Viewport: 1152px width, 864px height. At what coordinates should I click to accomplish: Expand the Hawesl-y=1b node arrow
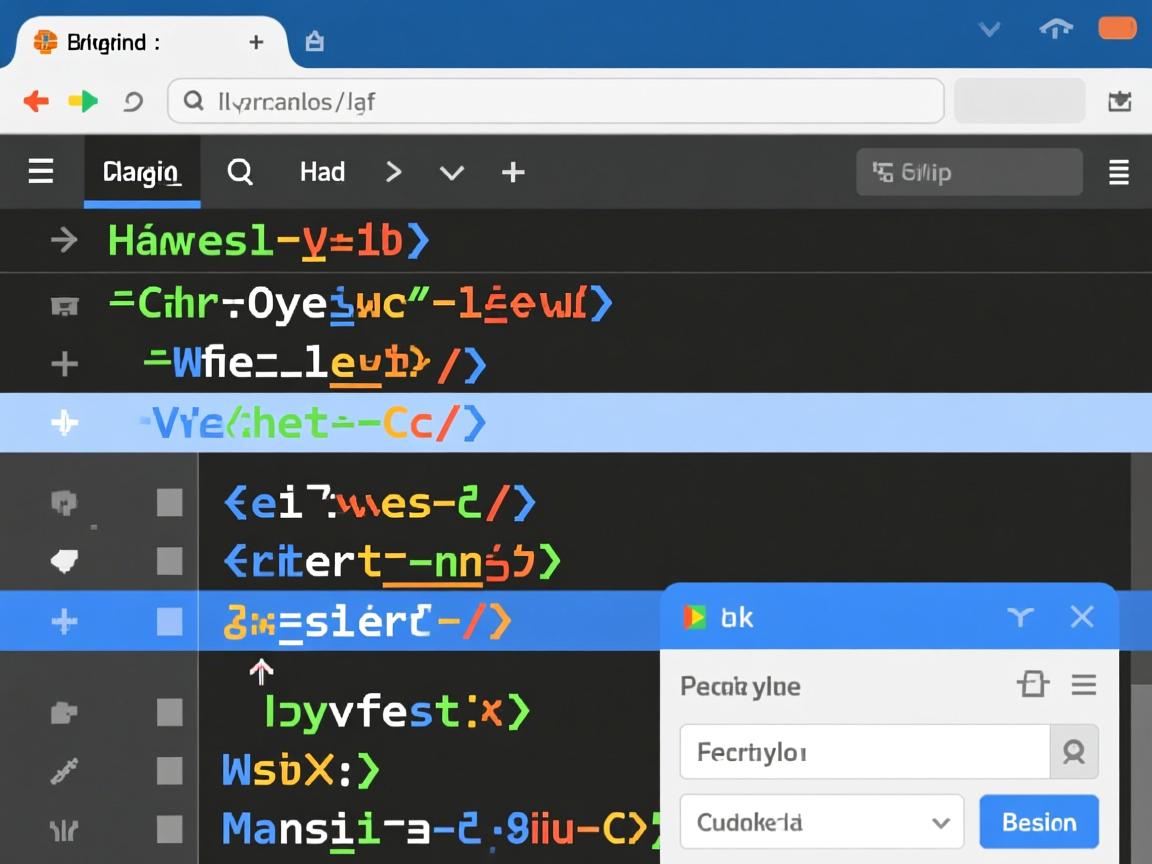pyautogui.click(x=64, y=240)
